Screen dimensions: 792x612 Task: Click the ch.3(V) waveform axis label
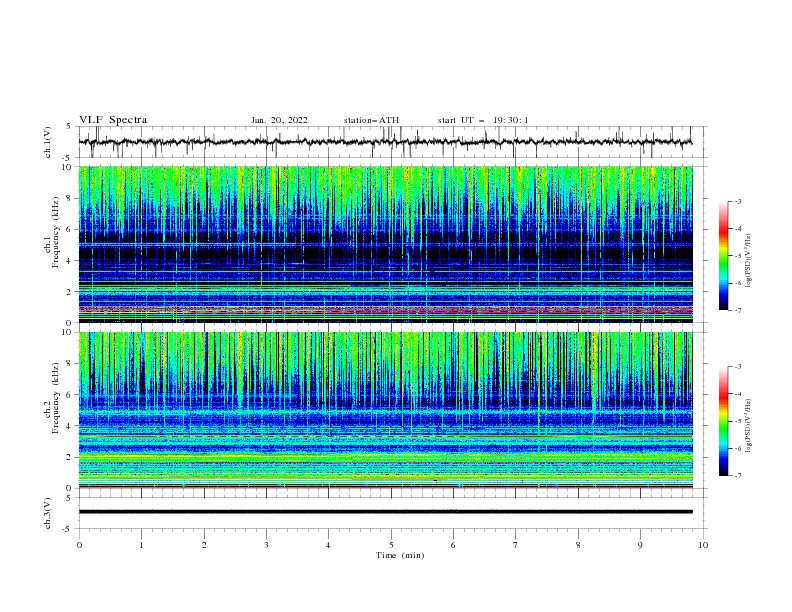48,513
